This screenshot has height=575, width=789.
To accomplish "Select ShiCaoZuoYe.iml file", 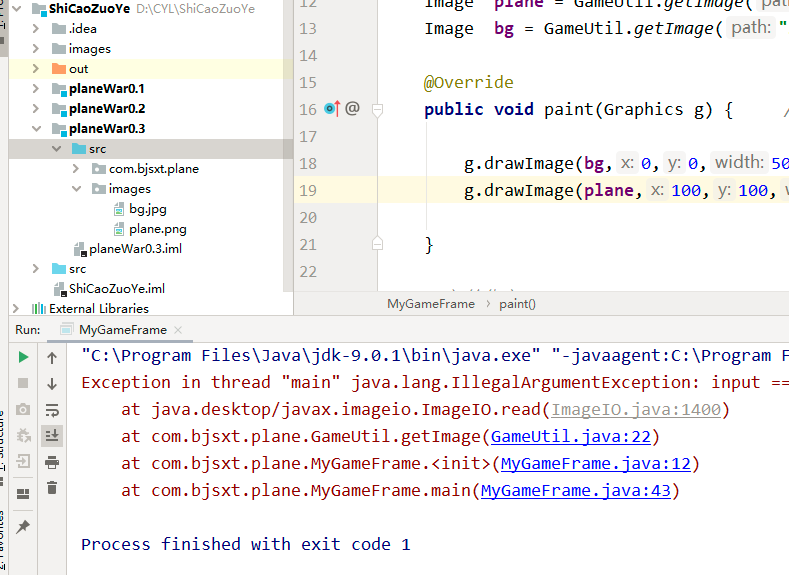I will click(117, 289).
